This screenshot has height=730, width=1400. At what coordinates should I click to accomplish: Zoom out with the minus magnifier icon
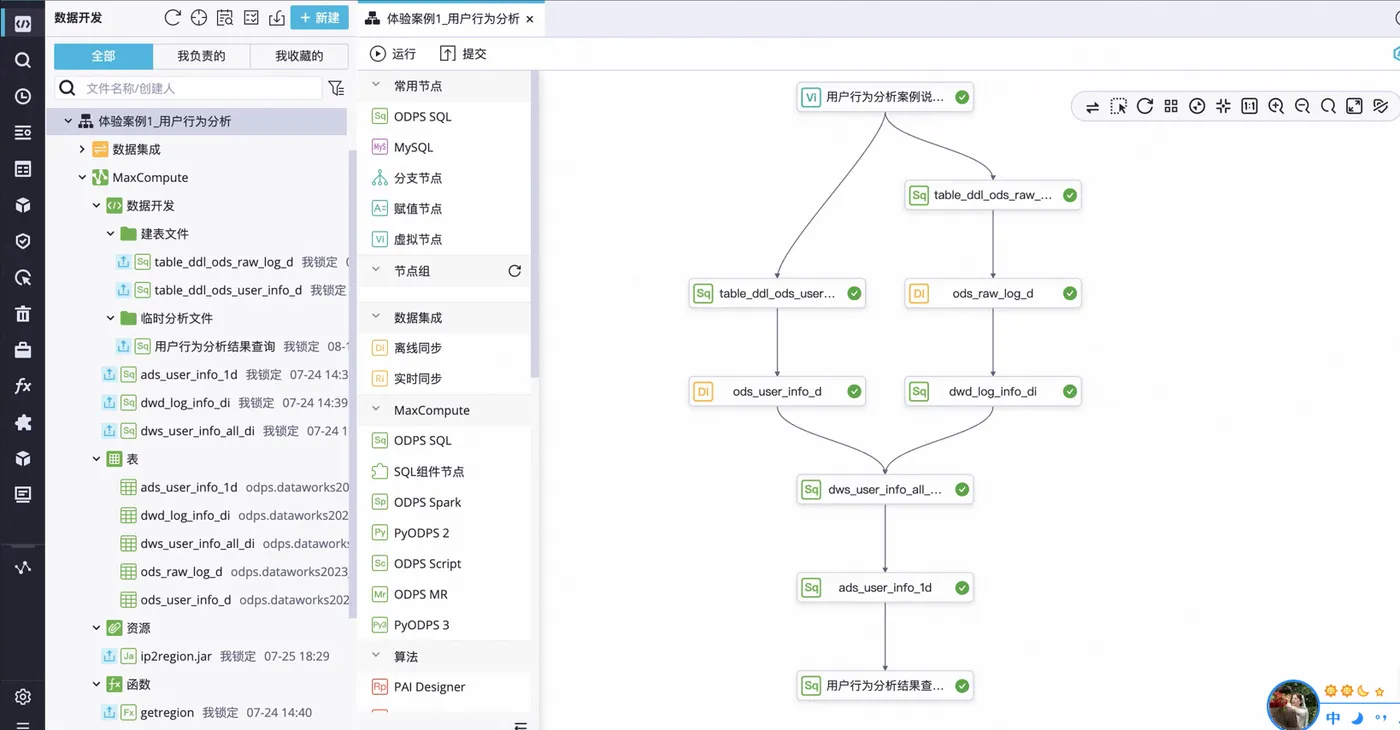click(x=1302, y=106)
